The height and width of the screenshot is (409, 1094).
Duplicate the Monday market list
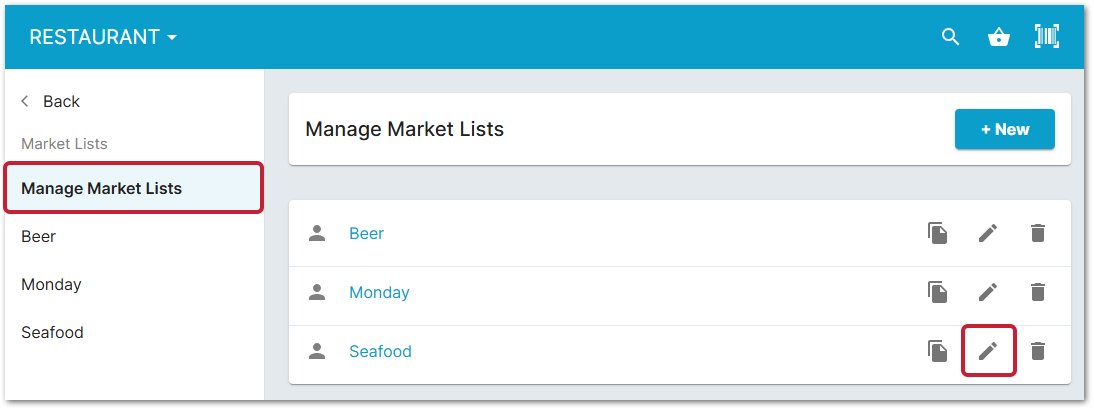pyautogui.click(x=937, y=292)
